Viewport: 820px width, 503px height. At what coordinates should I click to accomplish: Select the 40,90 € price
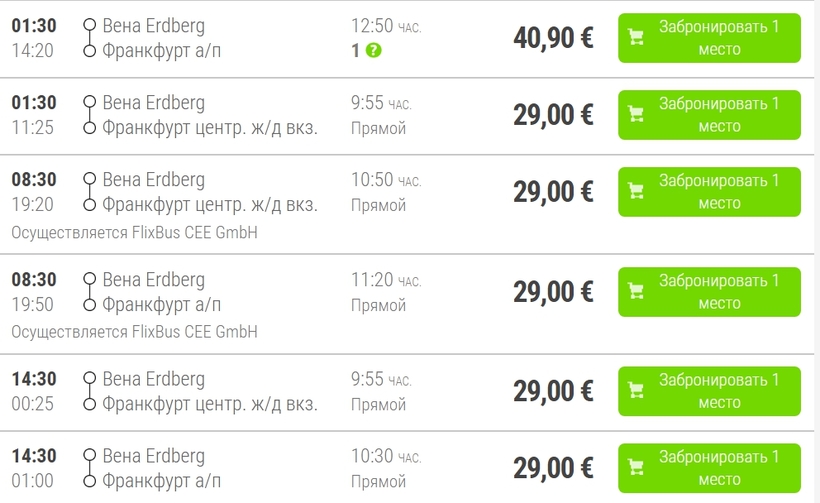click(x=553, y=38)
